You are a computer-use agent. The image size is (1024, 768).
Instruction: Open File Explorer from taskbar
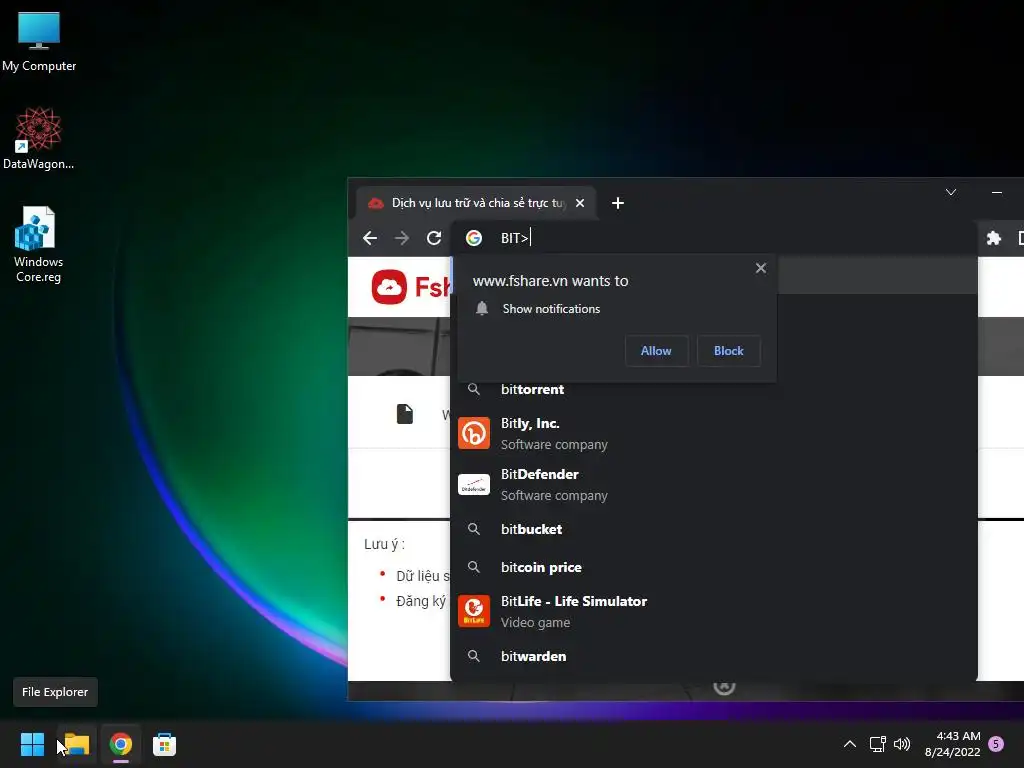pyautogui.click(x=76, y=744)
